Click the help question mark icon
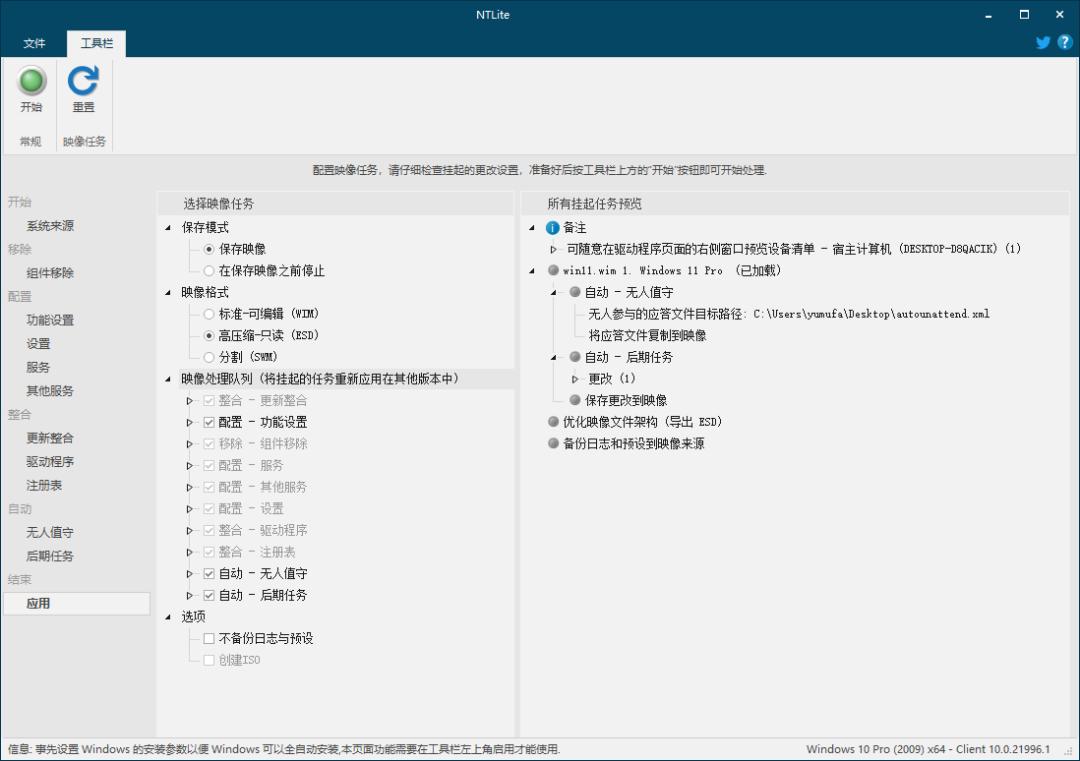This screenshot has width=1080, height=761. [1063, 42]
